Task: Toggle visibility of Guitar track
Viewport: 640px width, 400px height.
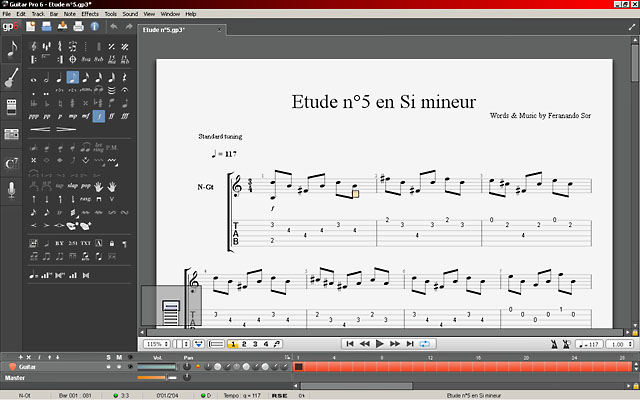Action: tap(130, 367)
